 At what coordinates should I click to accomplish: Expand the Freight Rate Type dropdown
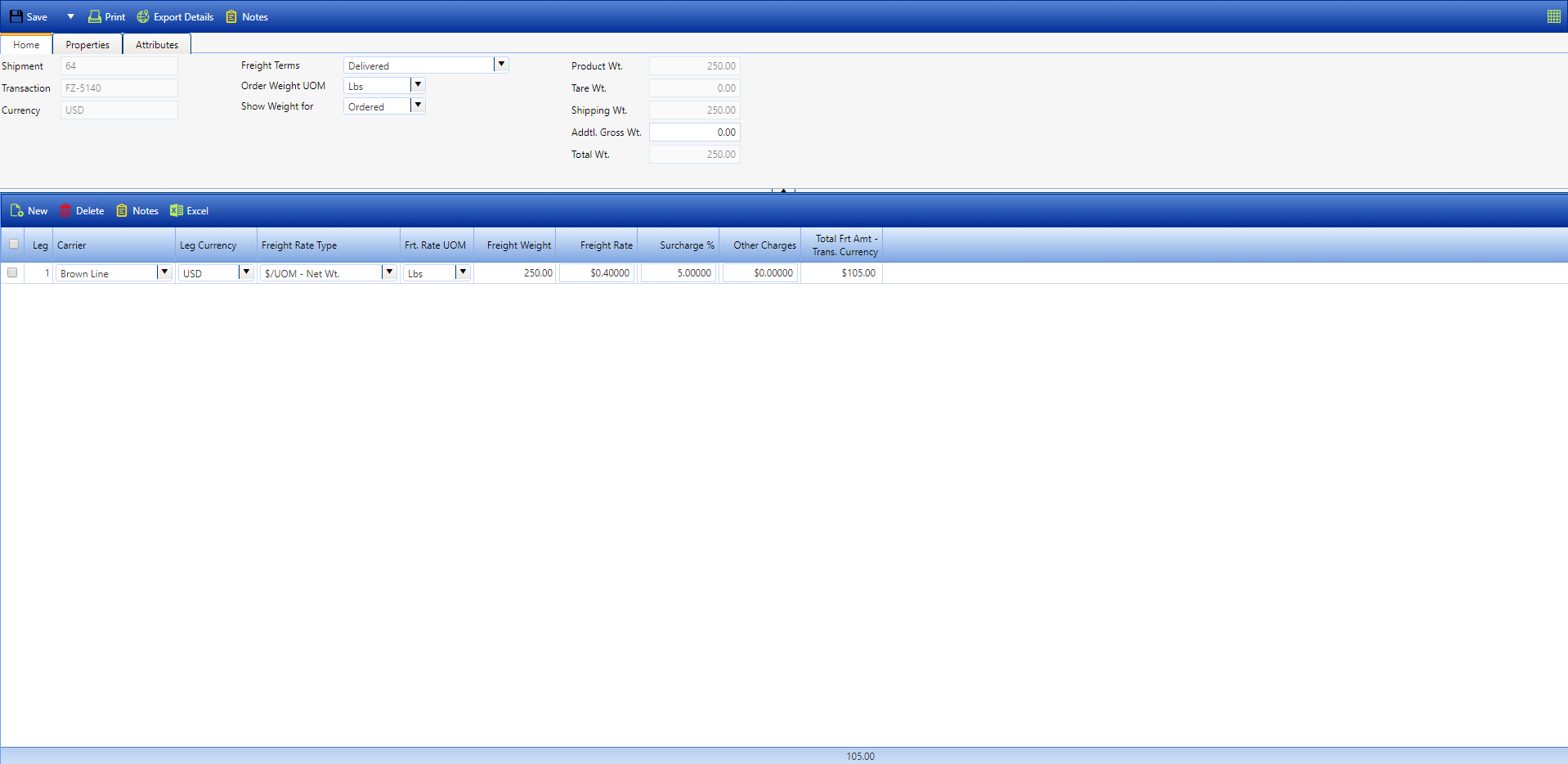[x=389, y=272]
